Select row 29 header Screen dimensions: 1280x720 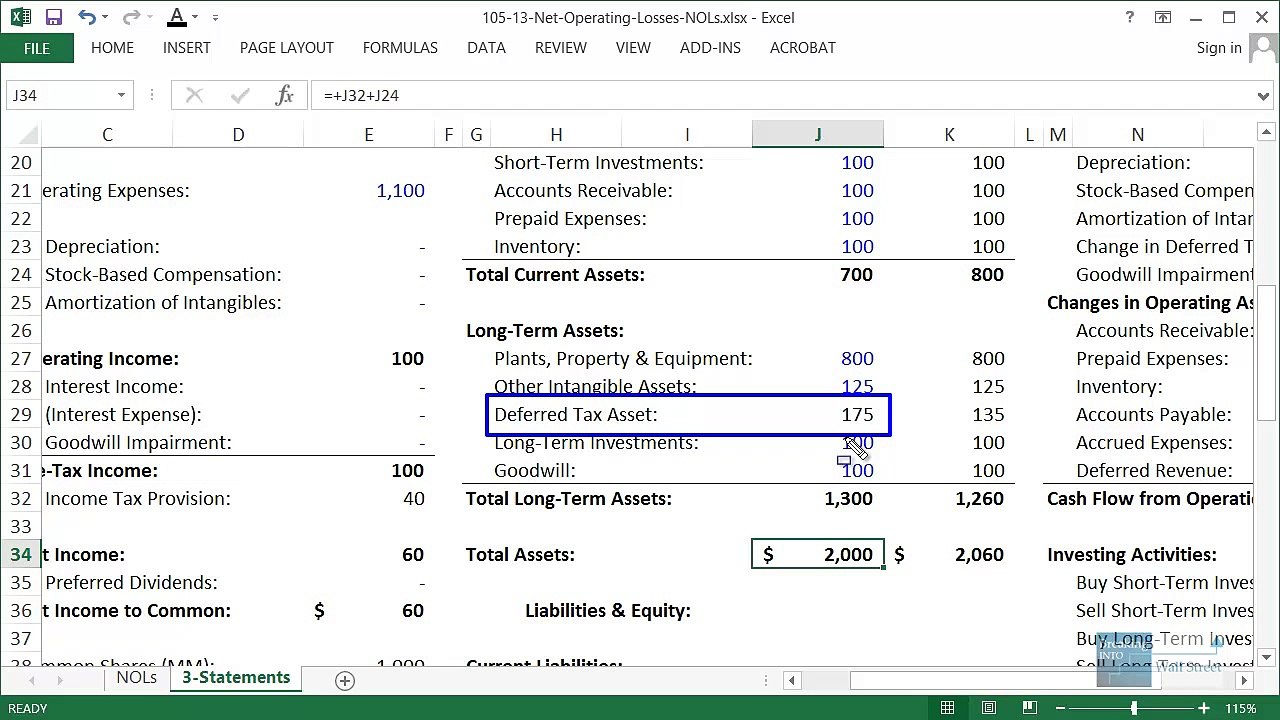click(20, 415)
